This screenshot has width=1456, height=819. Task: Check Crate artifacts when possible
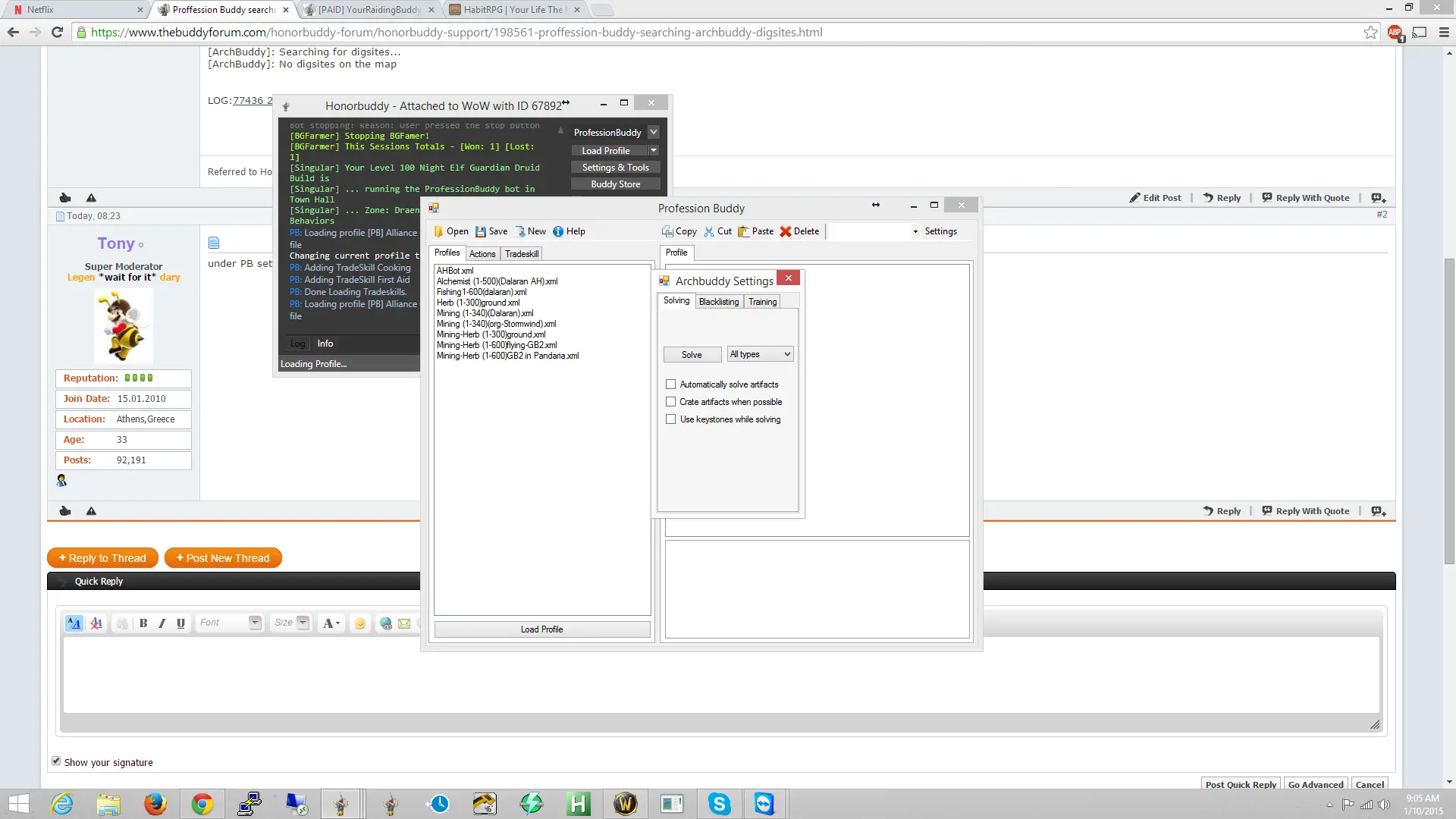tap(670, 402)
